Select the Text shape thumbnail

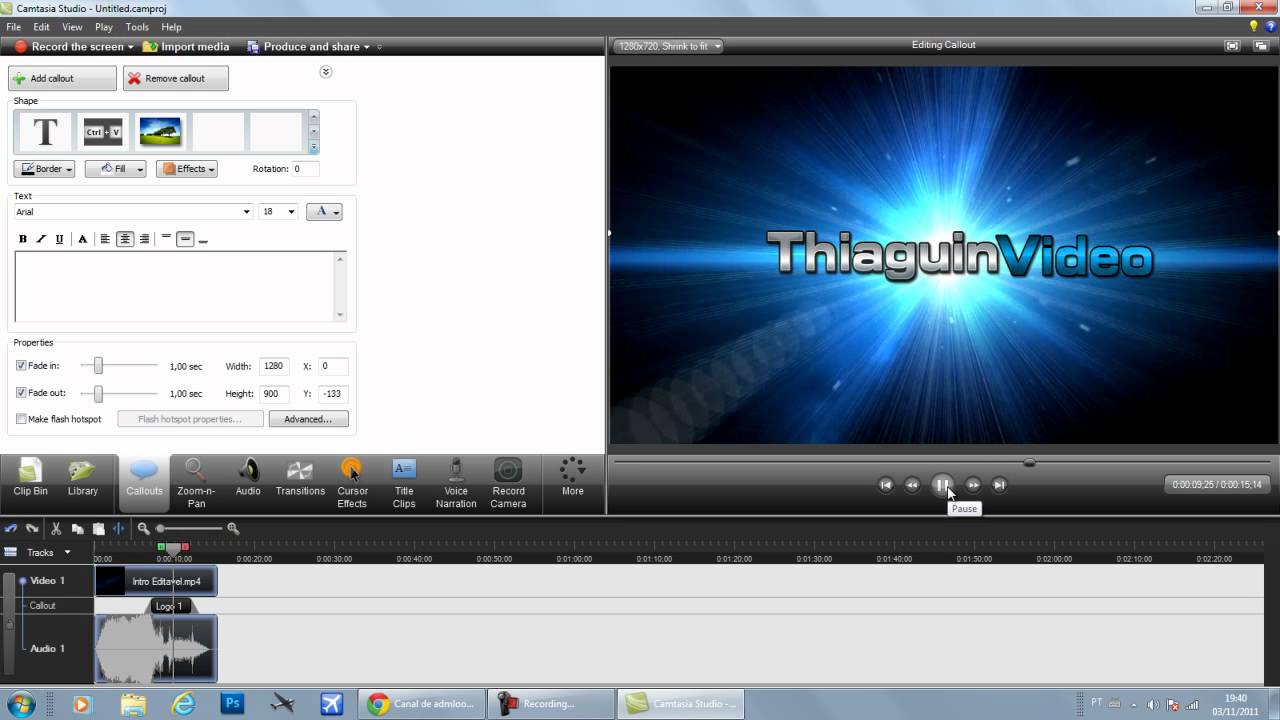click(45, 132)
